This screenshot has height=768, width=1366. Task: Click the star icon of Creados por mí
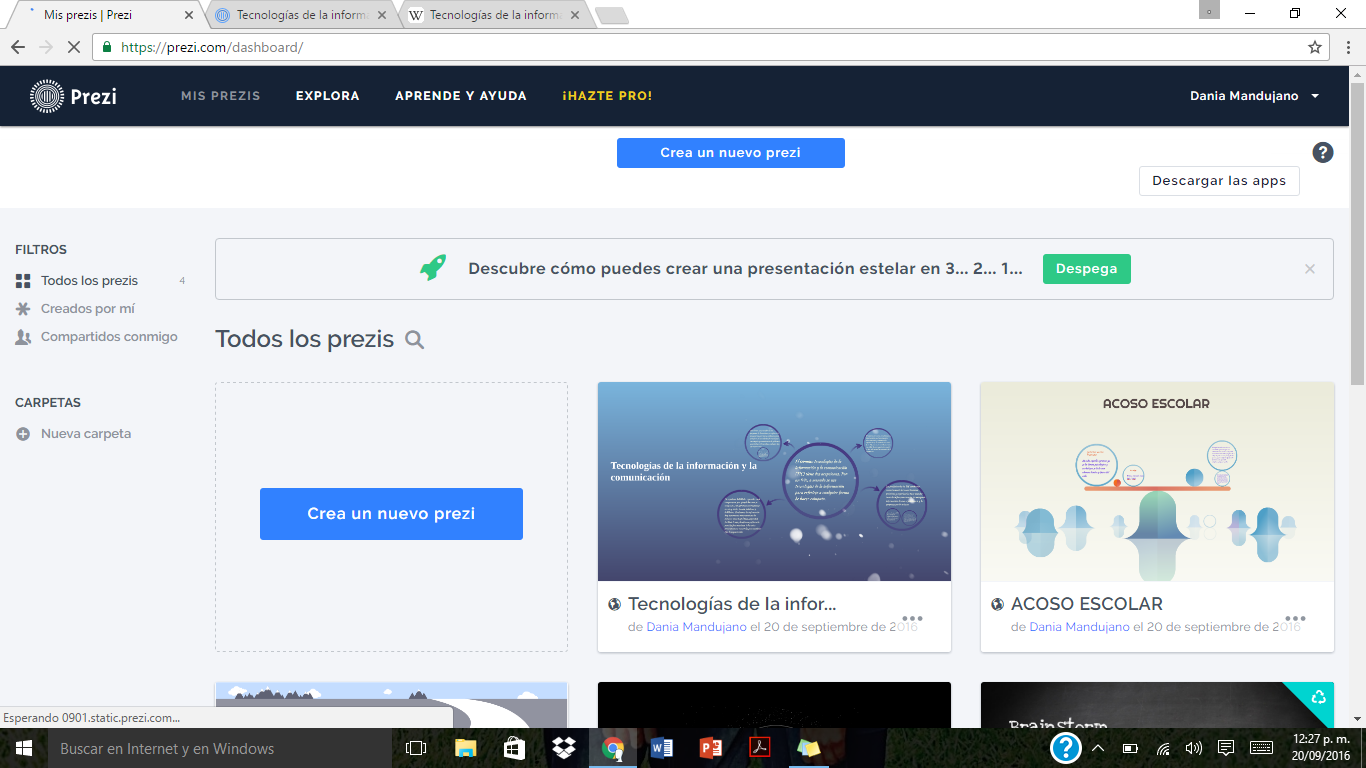coord(23,309)
